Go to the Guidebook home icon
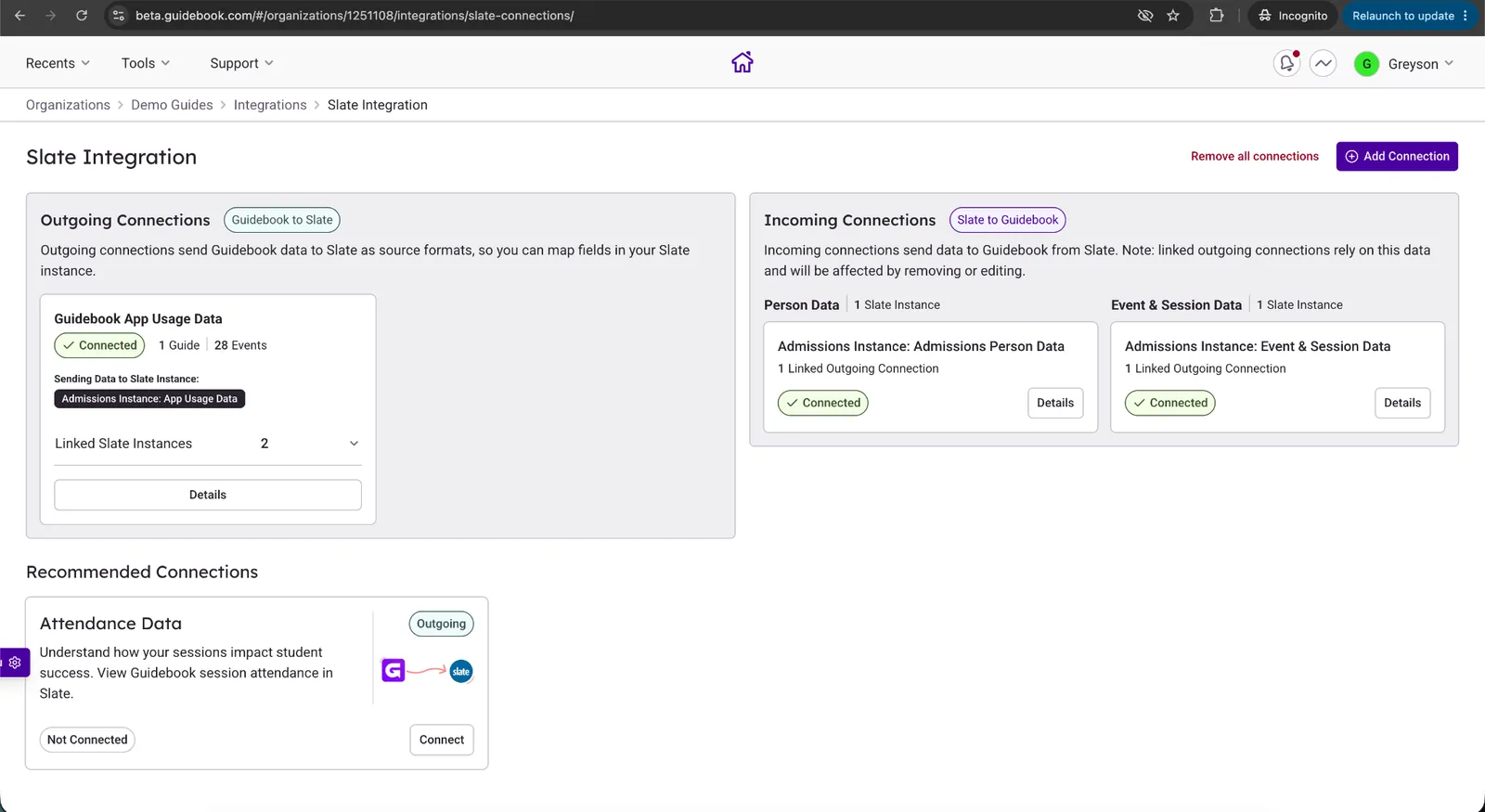 742,62
